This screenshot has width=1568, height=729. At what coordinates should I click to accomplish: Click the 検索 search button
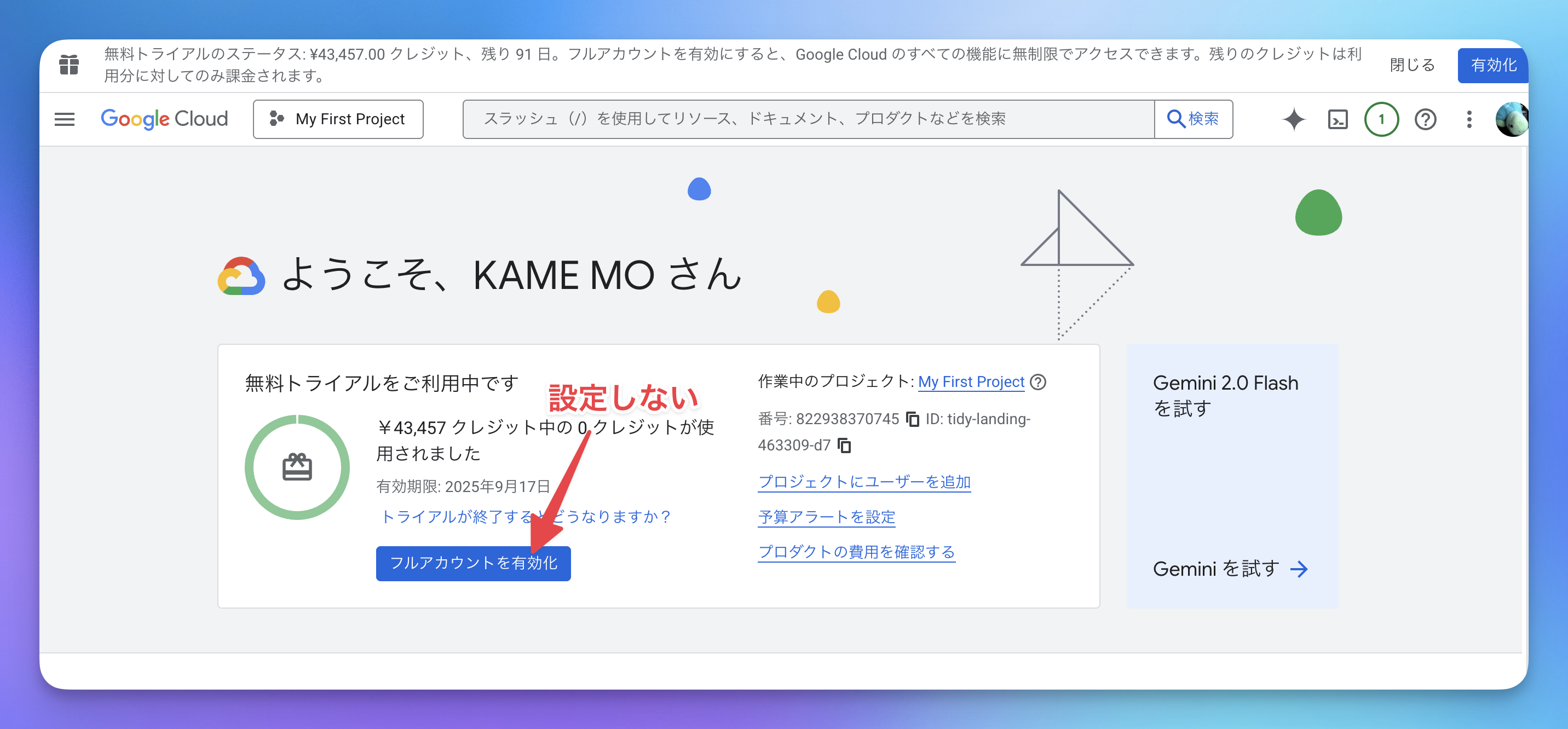pos(1193,119)
